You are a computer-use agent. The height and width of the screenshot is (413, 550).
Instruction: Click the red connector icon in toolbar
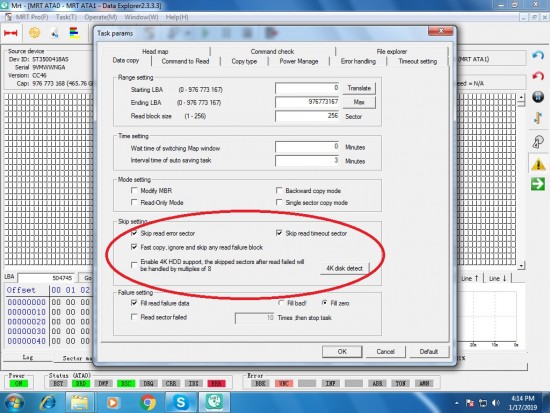[x=11, y=33]
